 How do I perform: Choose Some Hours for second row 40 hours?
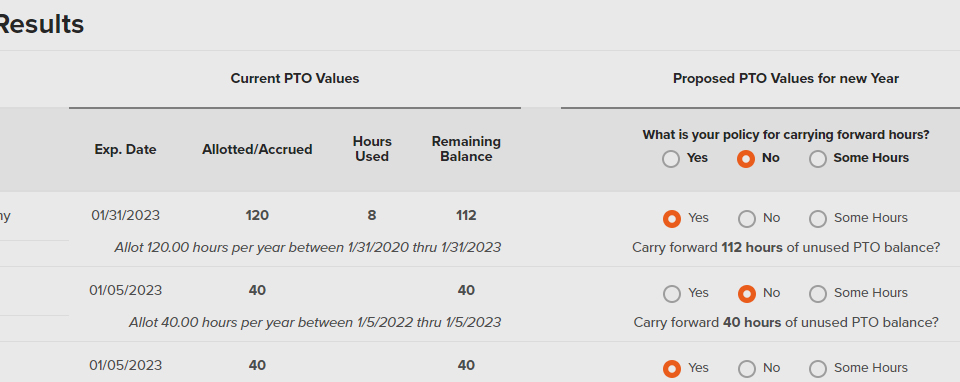pos(818,294)
